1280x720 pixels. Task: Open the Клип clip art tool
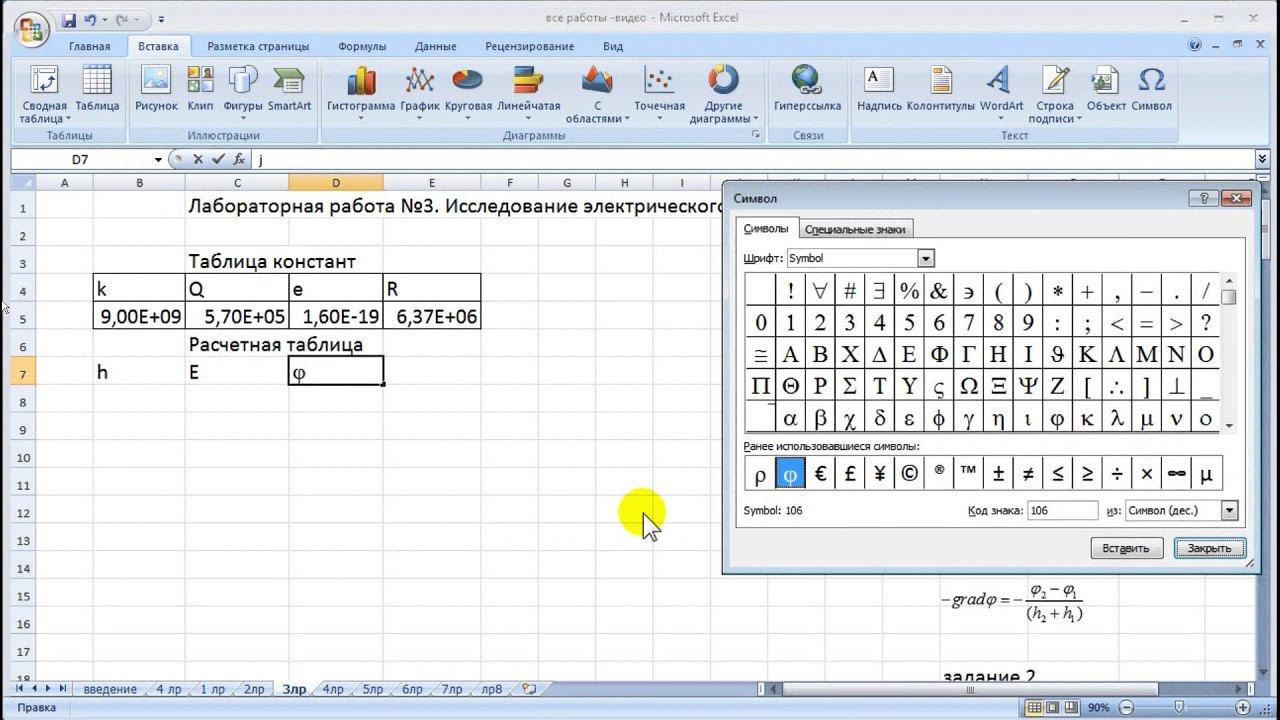pos(200,90)
